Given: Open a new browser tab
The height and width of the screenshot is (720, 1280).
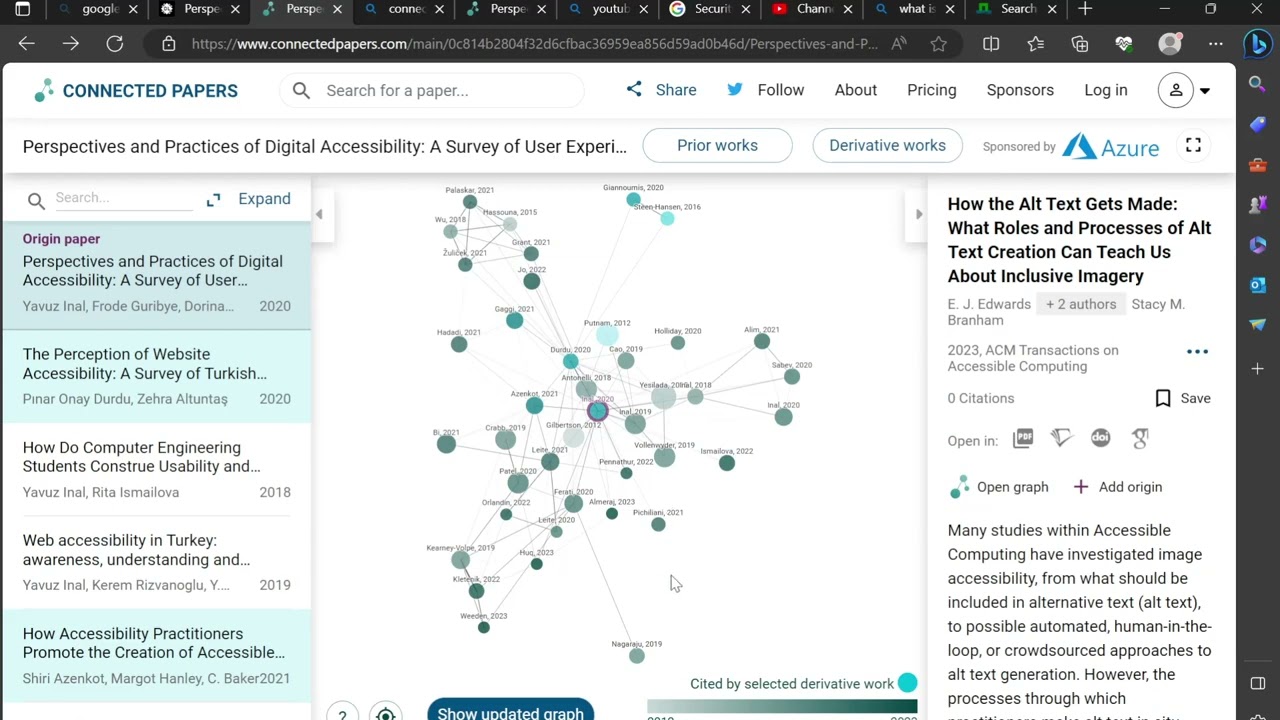Looking at the screenshot, I should click(1085, 9).
